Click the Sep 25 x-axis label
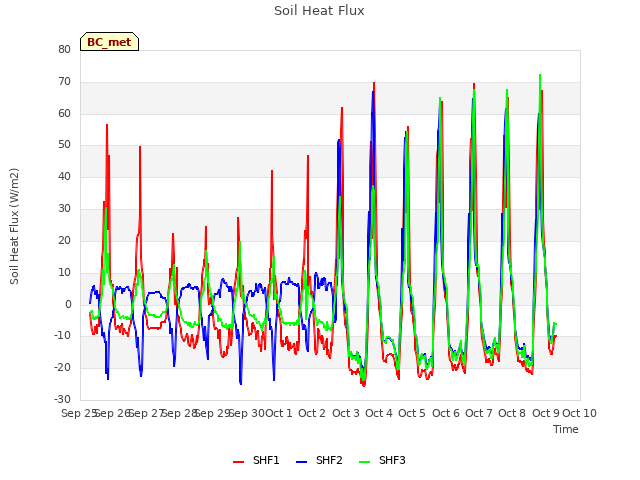Viewport: 640px width, 480px height. point(79,413)
